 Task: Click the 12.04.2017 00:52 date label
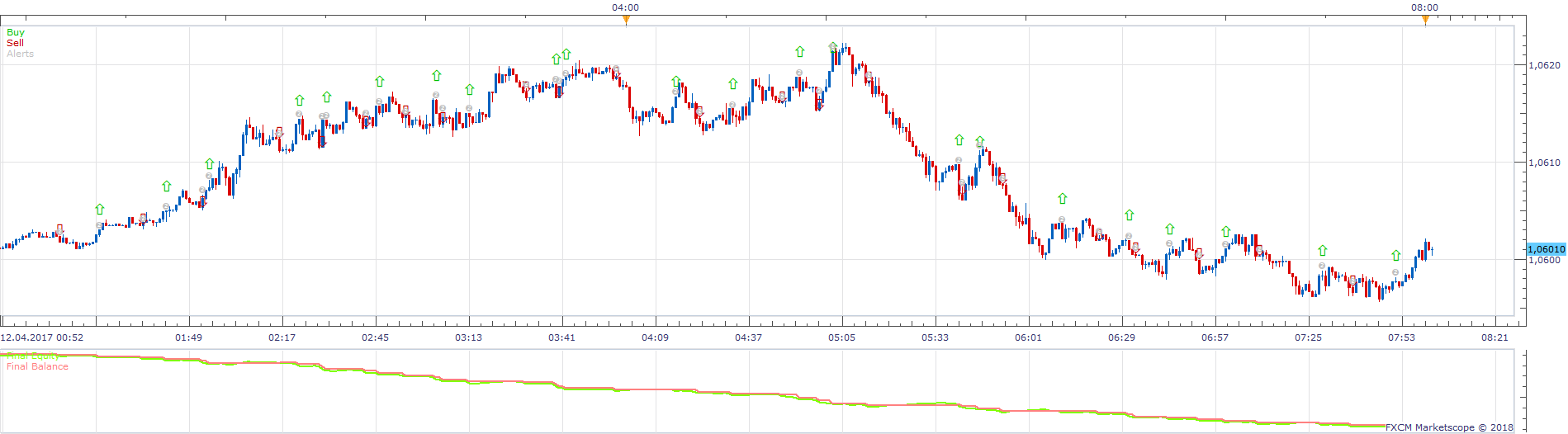[41, 337]
